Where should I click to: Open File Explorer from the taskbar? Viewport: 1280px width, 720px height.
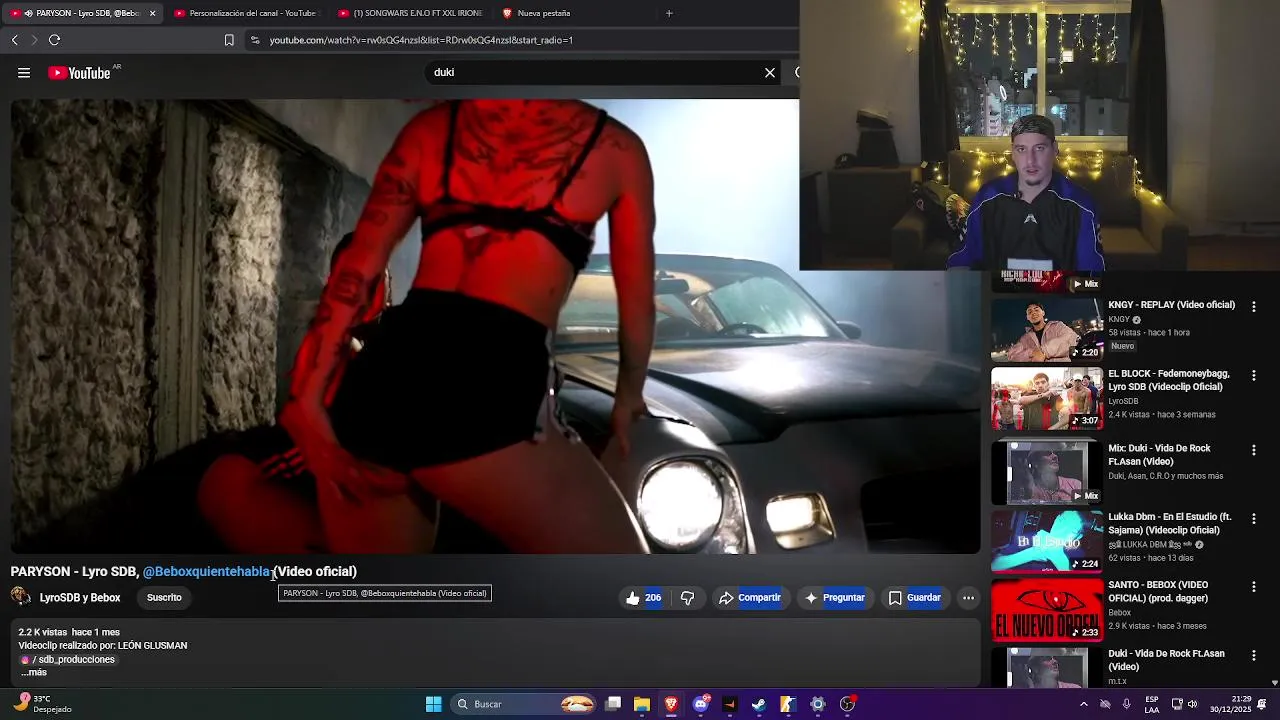[642, 704]
